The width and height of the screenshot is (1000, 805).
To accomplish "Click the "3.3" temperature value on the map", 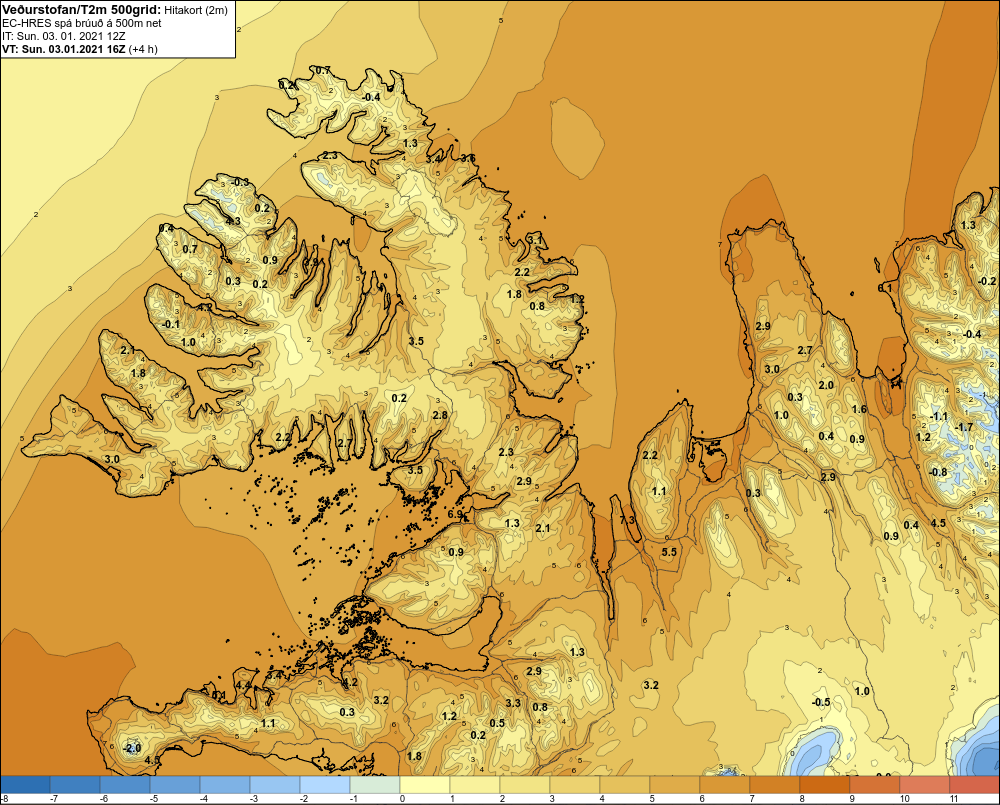I will click(513, 703).
